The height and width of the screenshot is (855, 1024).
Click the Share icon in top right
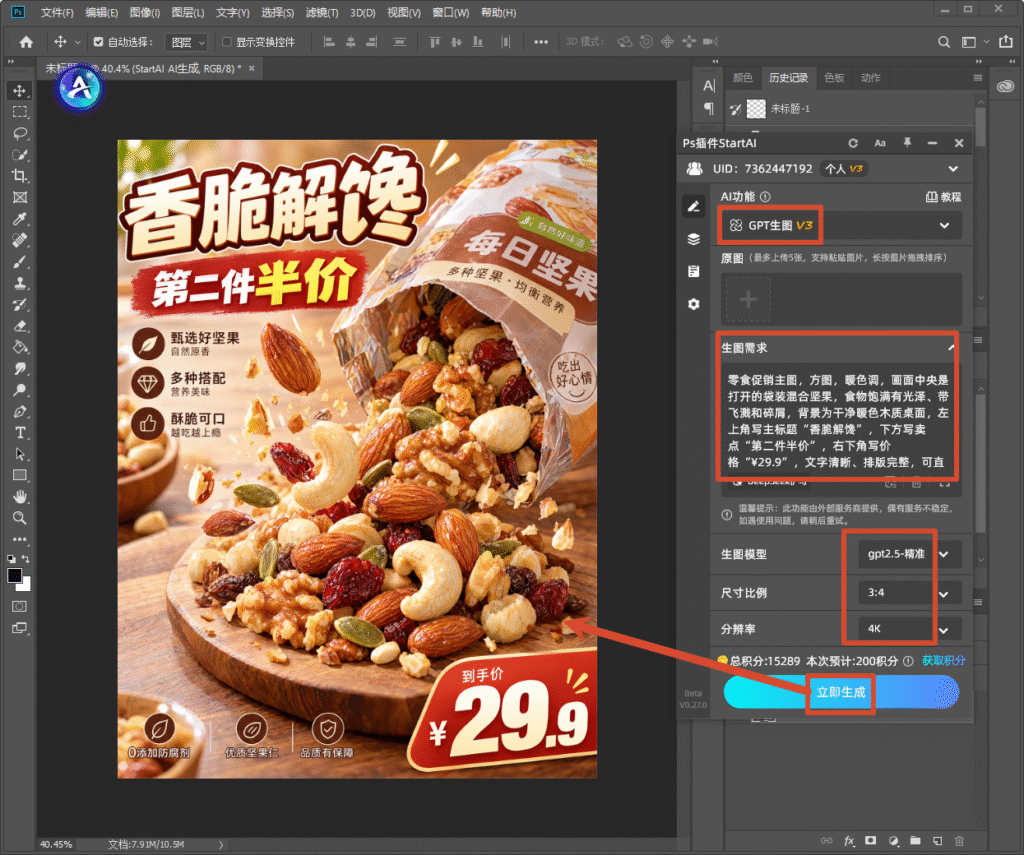(1006, 42)
